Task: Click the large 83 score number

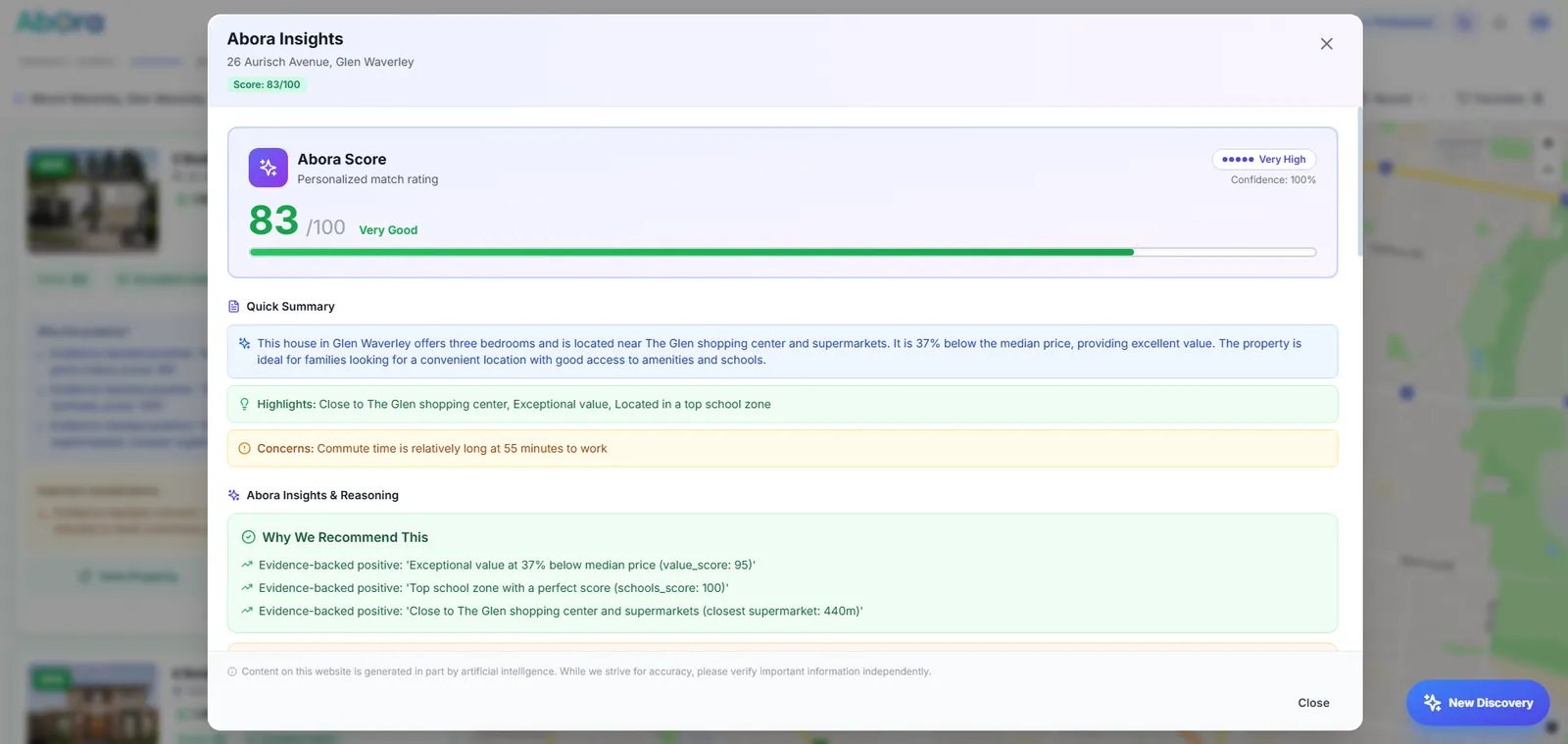Action: click(x=273, y=221)
